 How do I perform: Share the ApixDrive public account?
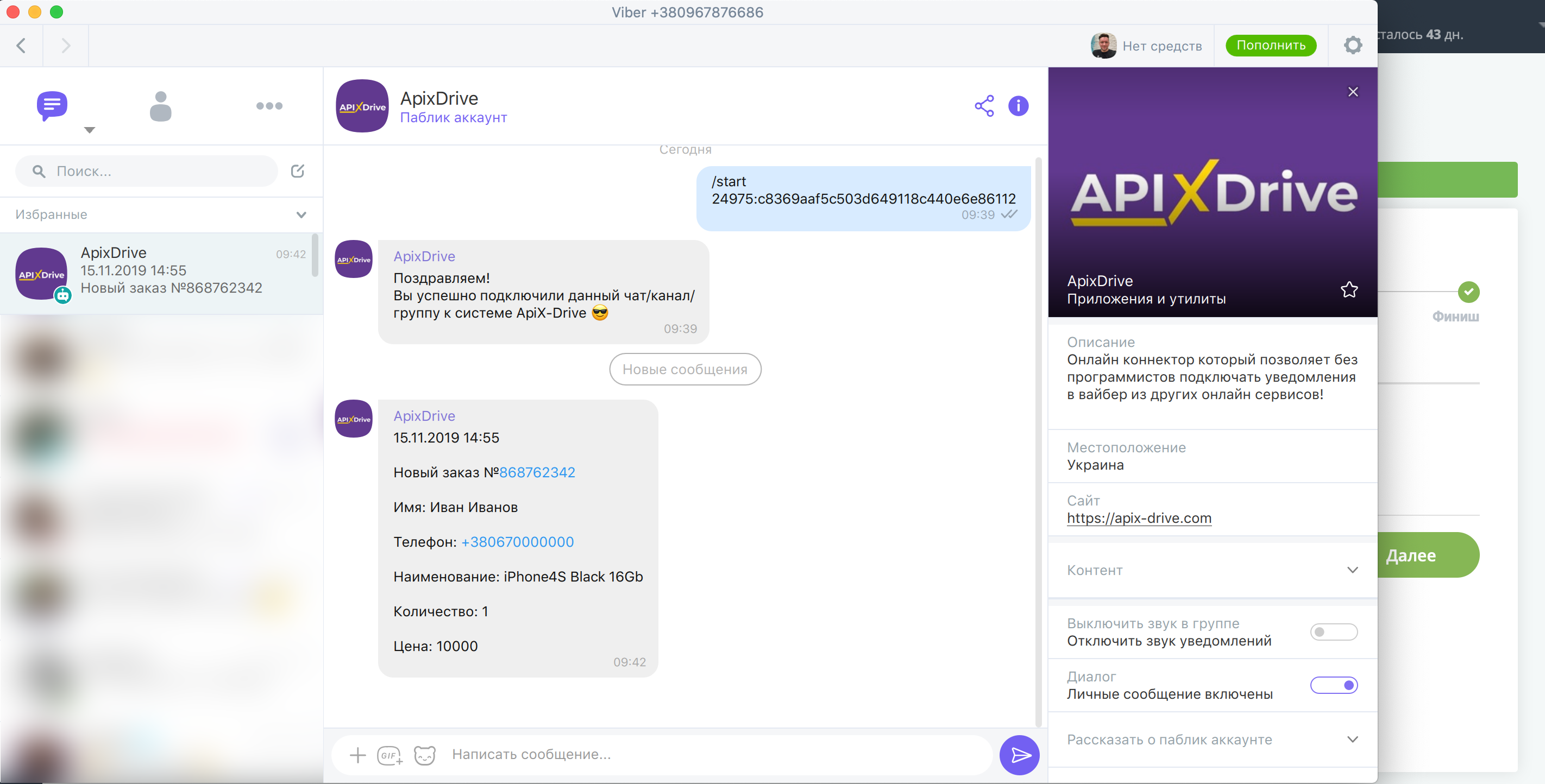click(x=984, y=106)
